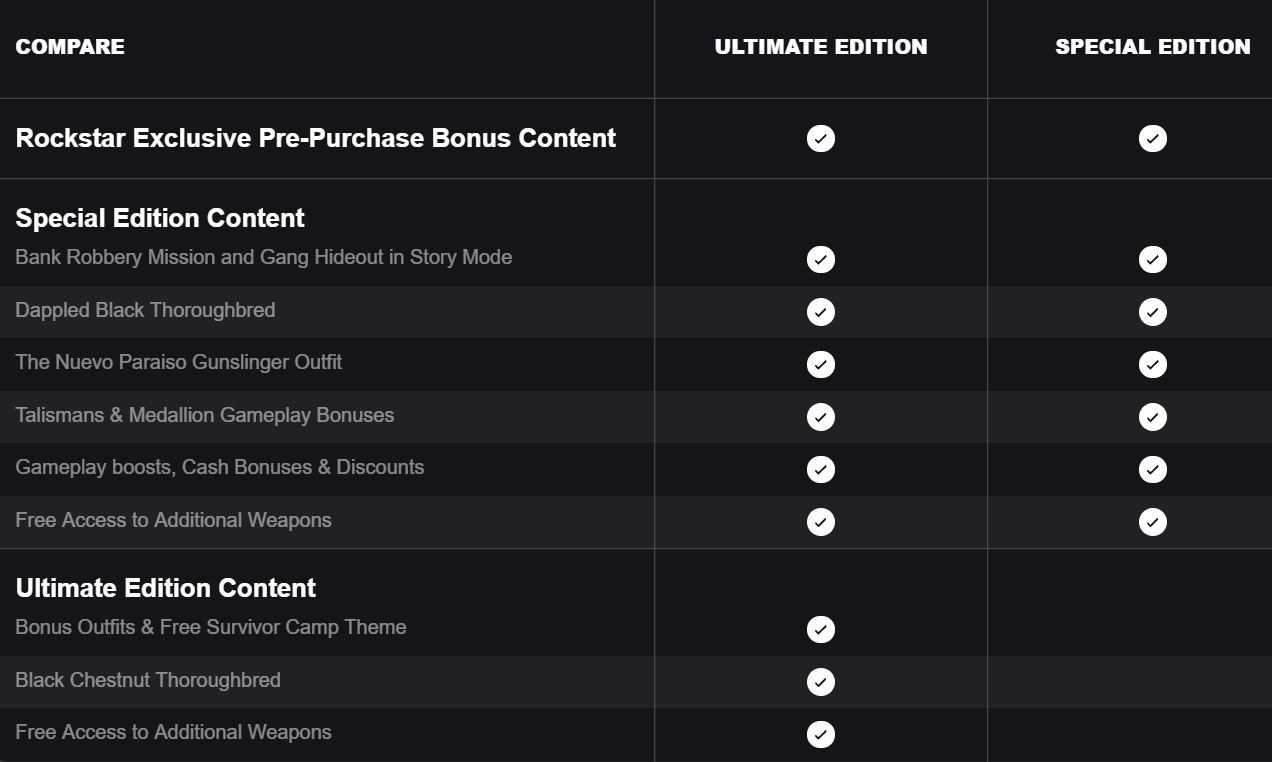Click Special Edition checkmark for Dappled Black Thoroughbred
Screen dimensions: 1272x762
(x=1152, y=312)
